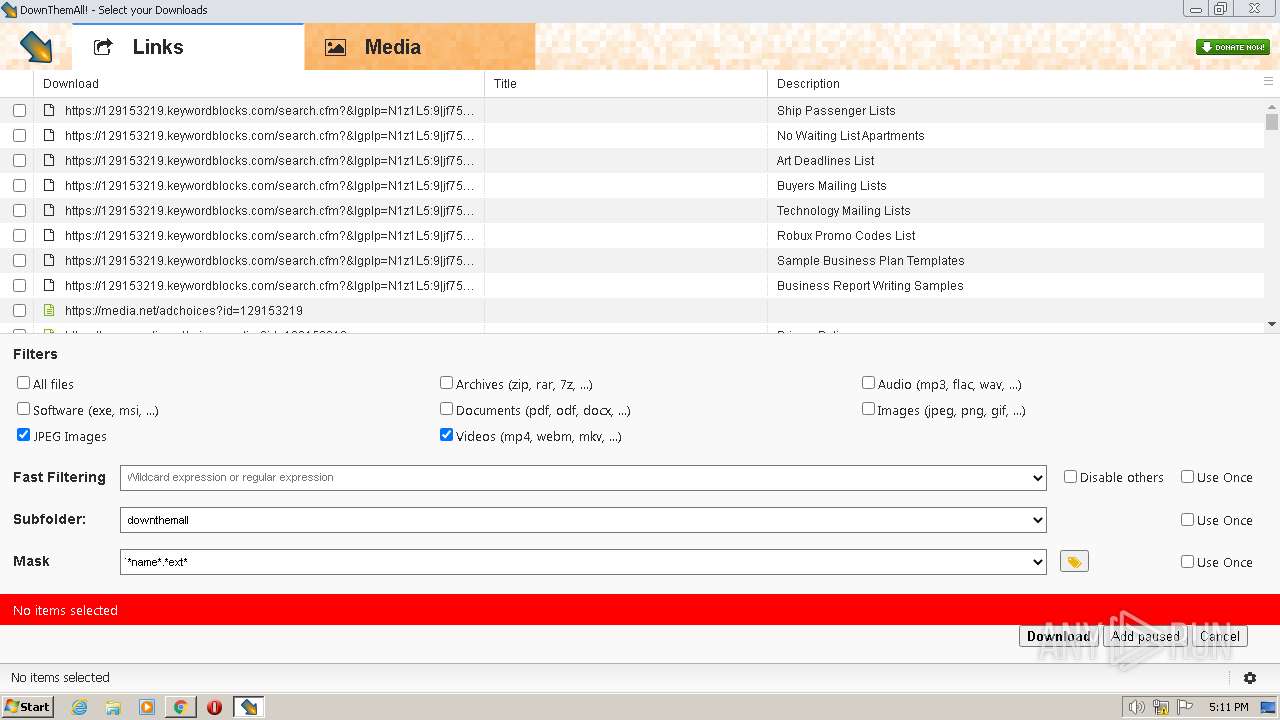This screenshot has width=1280, height=720.
Task: Tick Use Once for Subfolder
Action: pyautogui.click(x=1187, y=520)
